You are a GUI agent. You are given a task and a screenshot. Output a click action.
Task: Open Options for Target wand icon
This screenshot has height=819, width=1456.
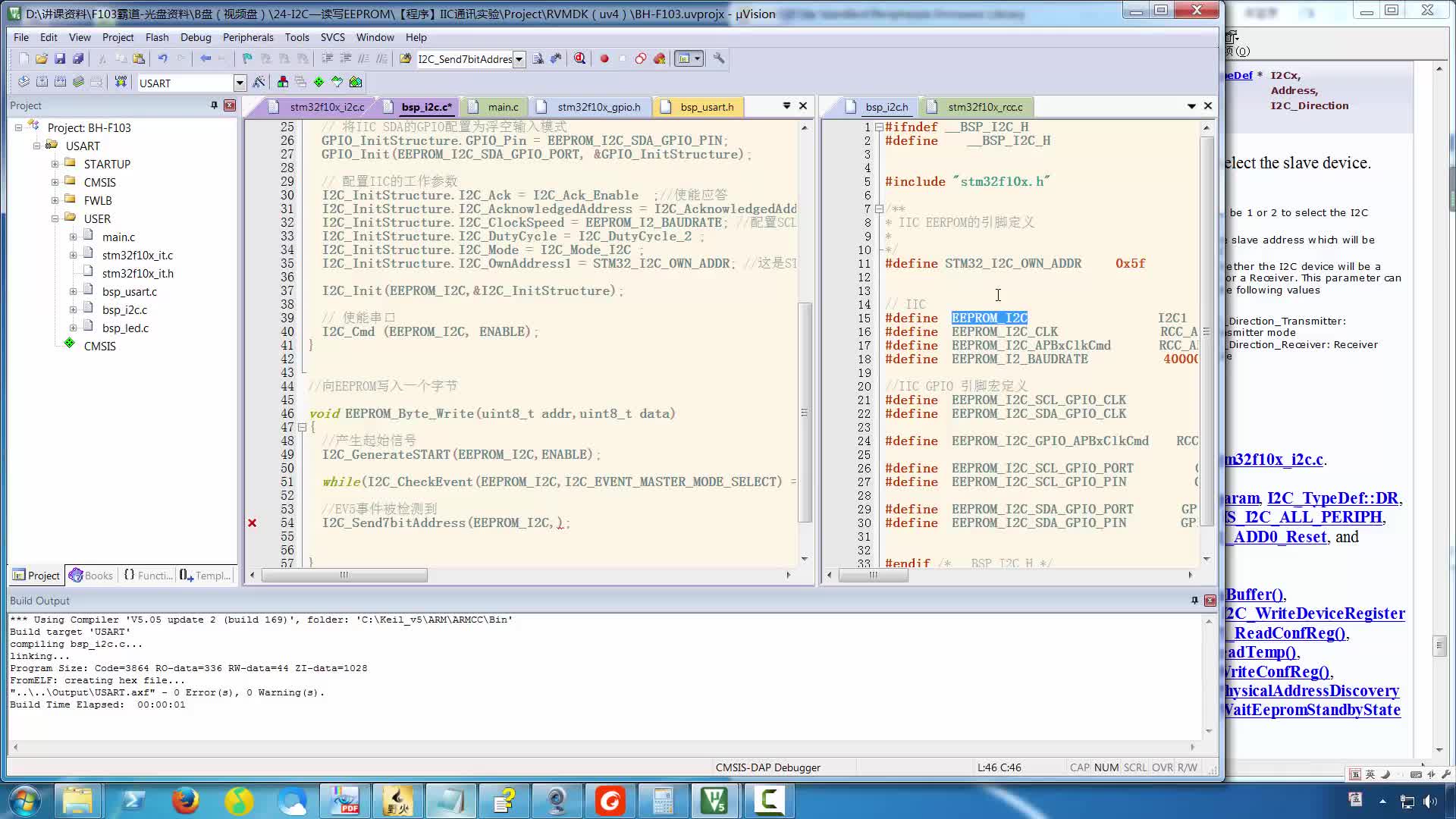(x=259, y=82)
